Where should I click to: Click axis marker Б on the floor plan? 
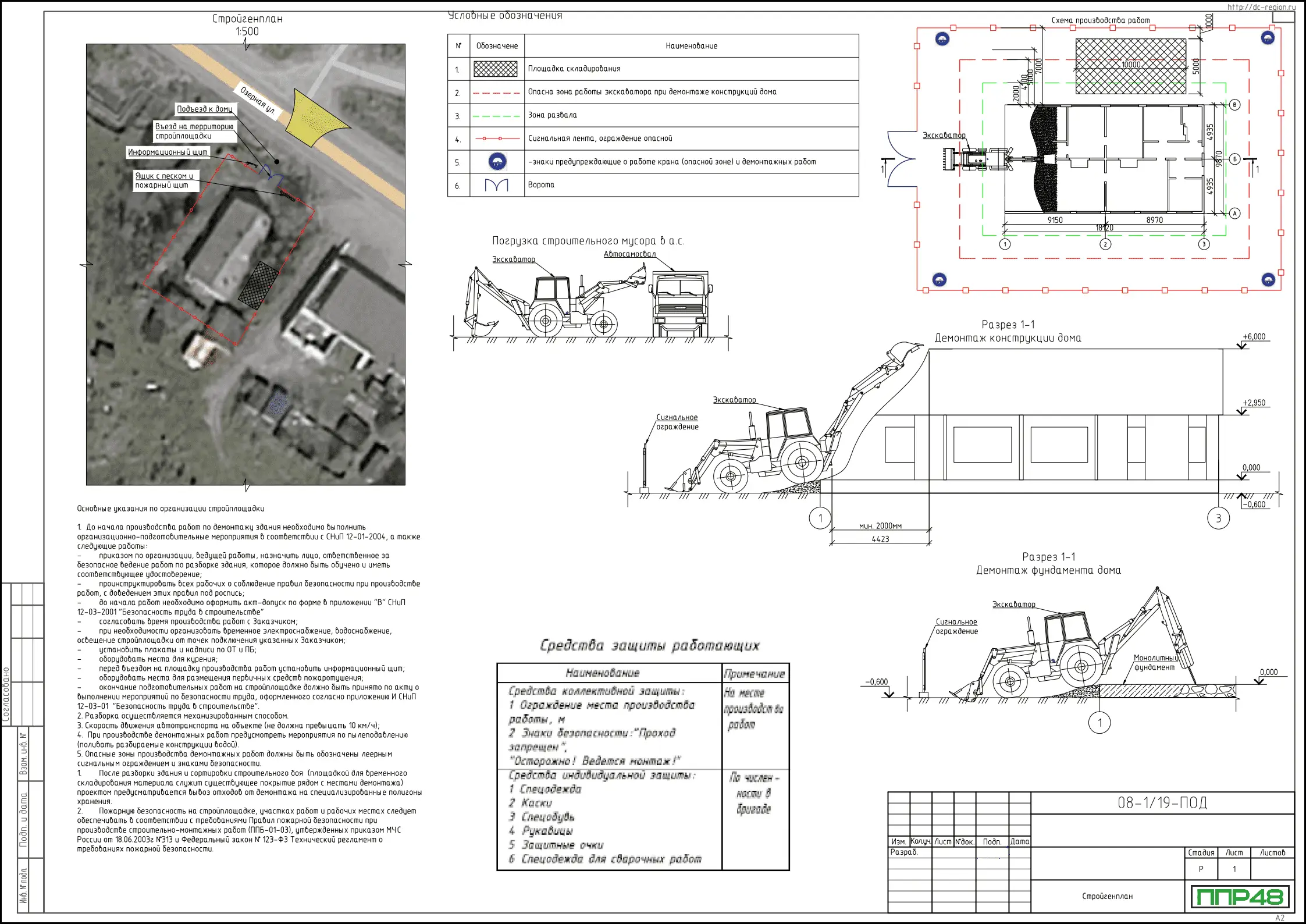click(1234, 159)
